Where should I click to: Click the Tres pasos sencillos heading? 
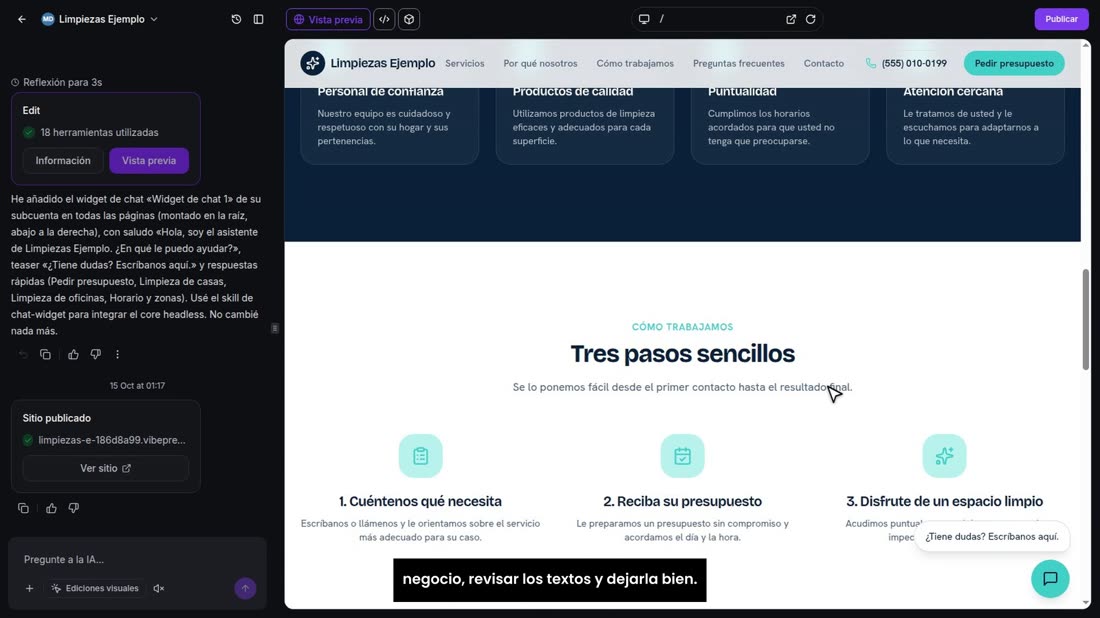tap(683, 354)
